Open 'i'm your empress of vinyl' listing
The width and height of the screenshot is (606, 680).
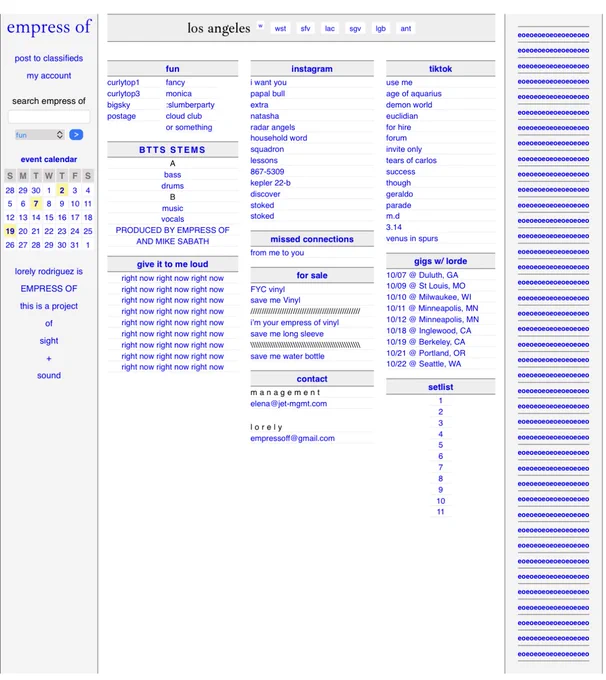[x=295, y=323]
